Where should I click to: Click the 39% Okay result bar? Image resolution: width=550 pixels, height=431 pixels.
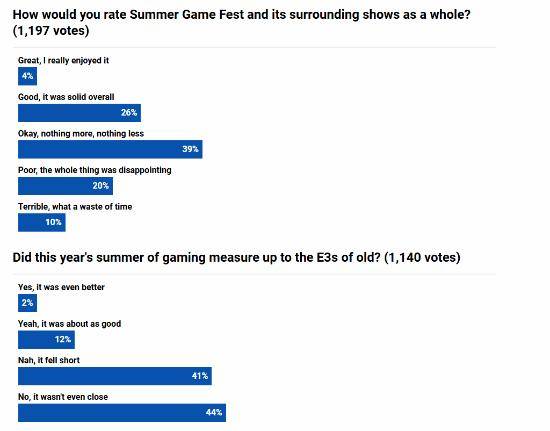pos(110,149)
